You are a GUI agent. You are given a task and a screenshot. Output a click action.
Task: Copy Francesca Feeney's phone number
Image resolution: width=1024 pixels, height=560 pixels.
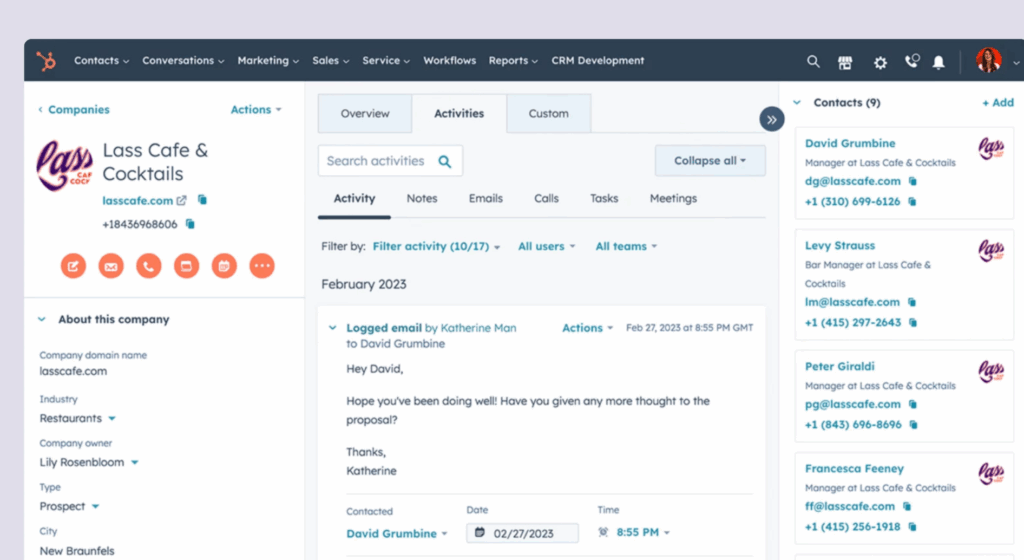click(912, 527)
